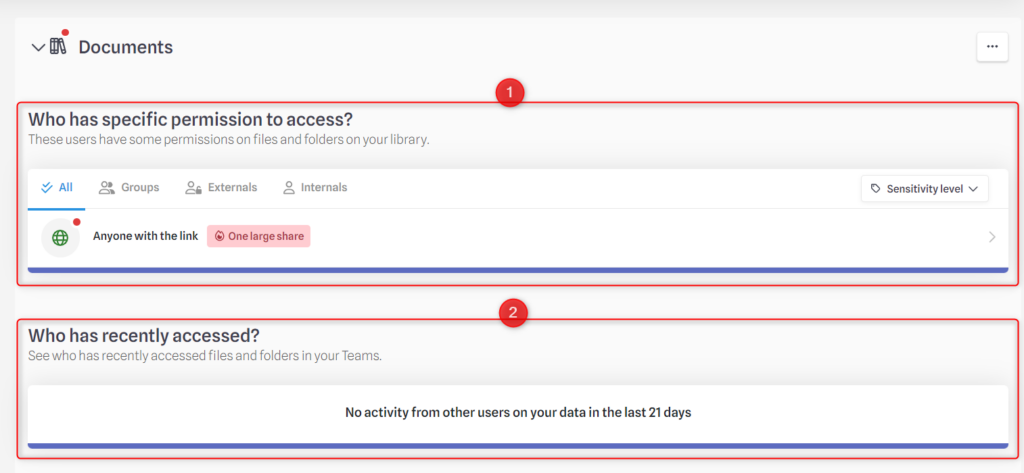Click the Externals locked user icon
Image resolution: width=1024 pixels, height=473 pixels.
tap(193, 188)
